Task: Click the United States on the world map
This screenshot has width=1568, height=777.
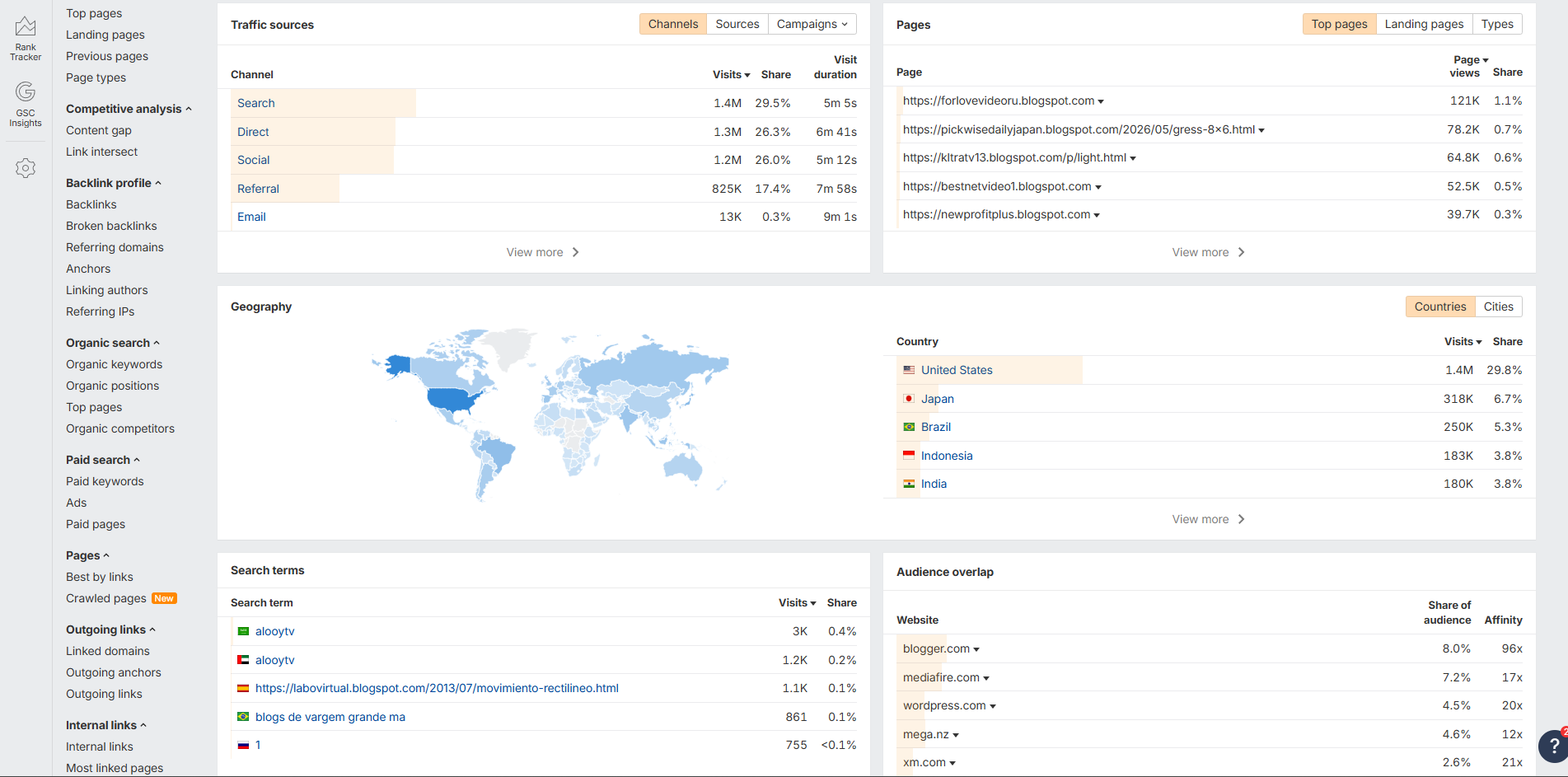Action: 452,400
